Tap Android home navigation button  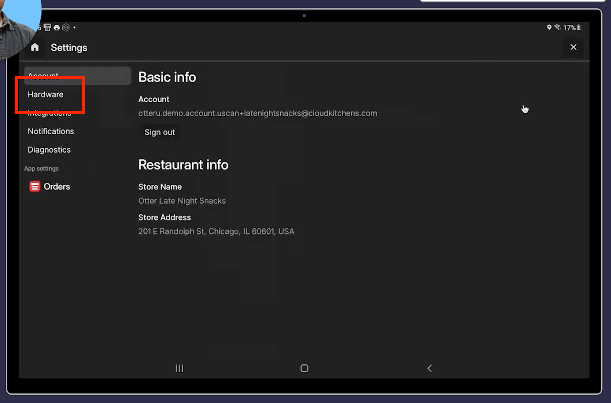304,368
